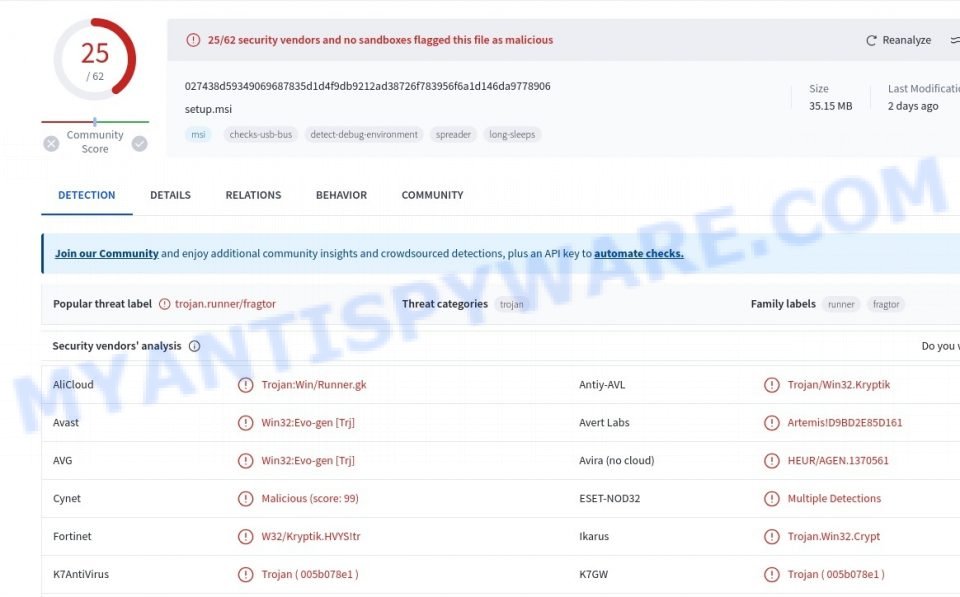Click the detect-debug-environment tag
960x597 pixels.
[x=364, y=135]
